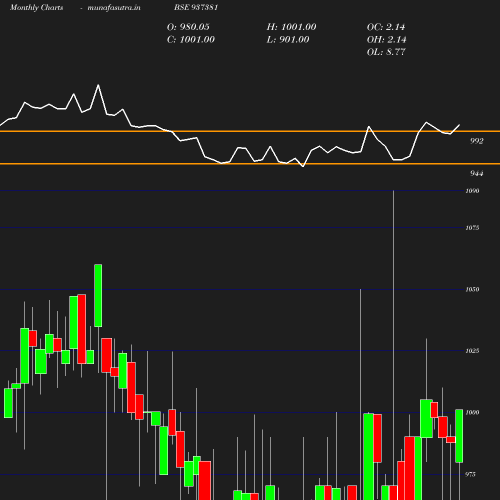Viewport: 500px width, 500px height.
Task: Click the 'BSE 937381' symbol label
Action: click(196, 7)
